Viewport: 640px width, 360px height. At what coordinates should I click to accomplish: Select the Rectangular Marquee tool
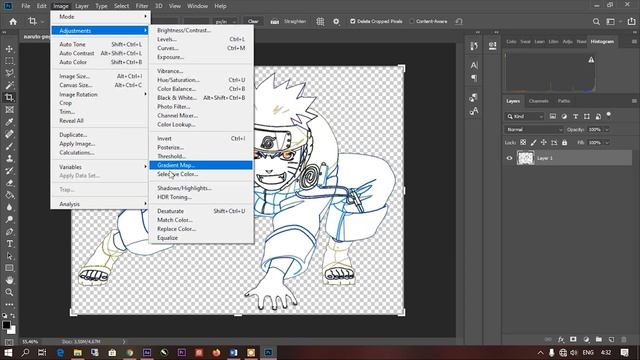(x=9, y=61)
